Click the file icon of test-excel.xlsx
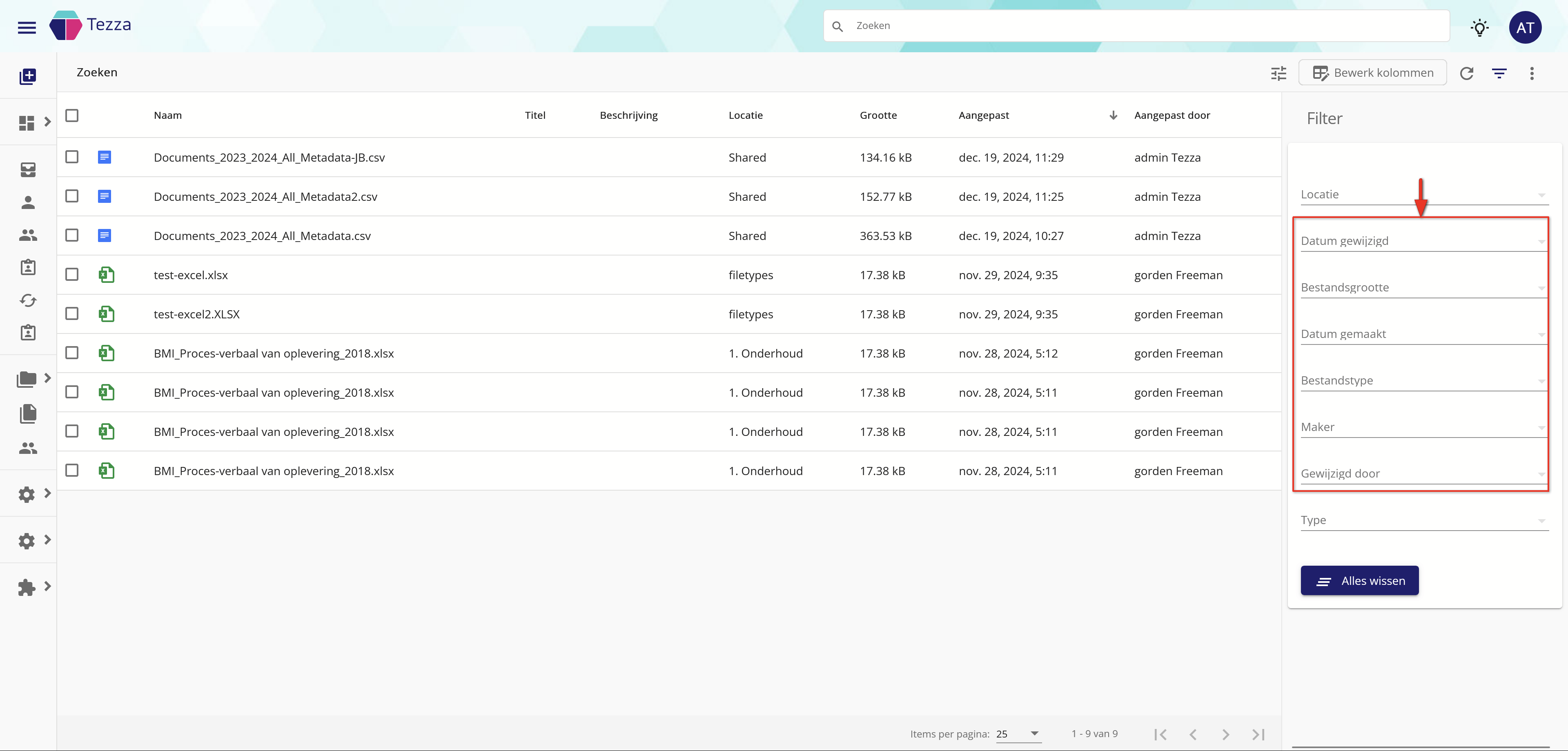The height and width of the screenshot is (751, 1568). (x=107, y=274)
